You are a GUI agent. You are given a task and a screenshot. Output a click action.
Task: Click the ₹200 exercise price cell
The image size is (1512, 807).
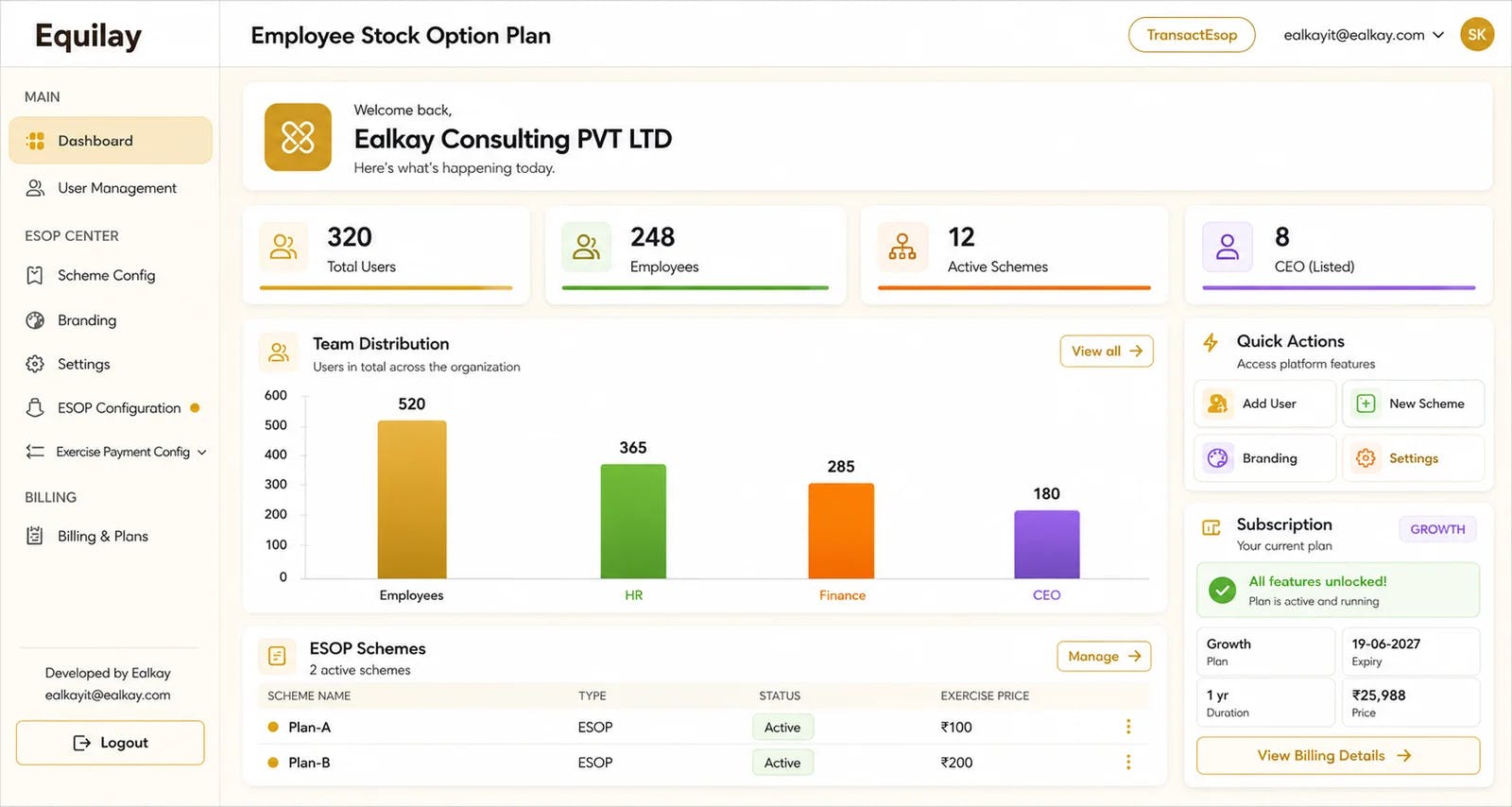(956, 763)
